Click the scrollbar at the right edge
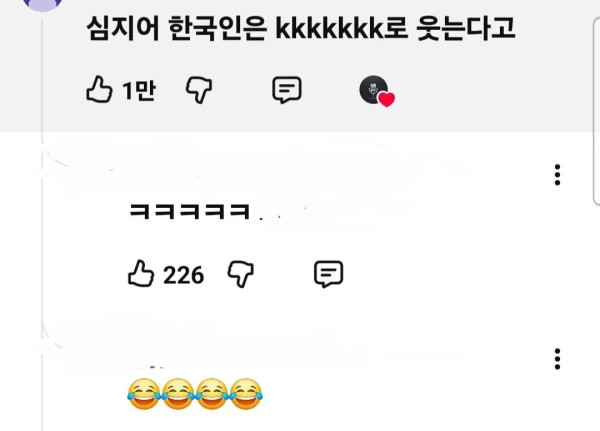The image size is (600, 431). pyautogui.click(x=596, y=111)
